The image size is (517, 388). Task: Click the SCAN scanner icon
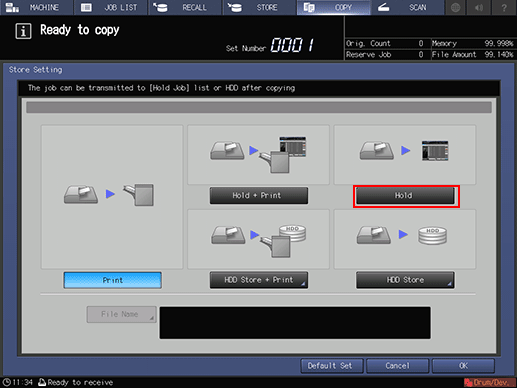tap(383, 7)
